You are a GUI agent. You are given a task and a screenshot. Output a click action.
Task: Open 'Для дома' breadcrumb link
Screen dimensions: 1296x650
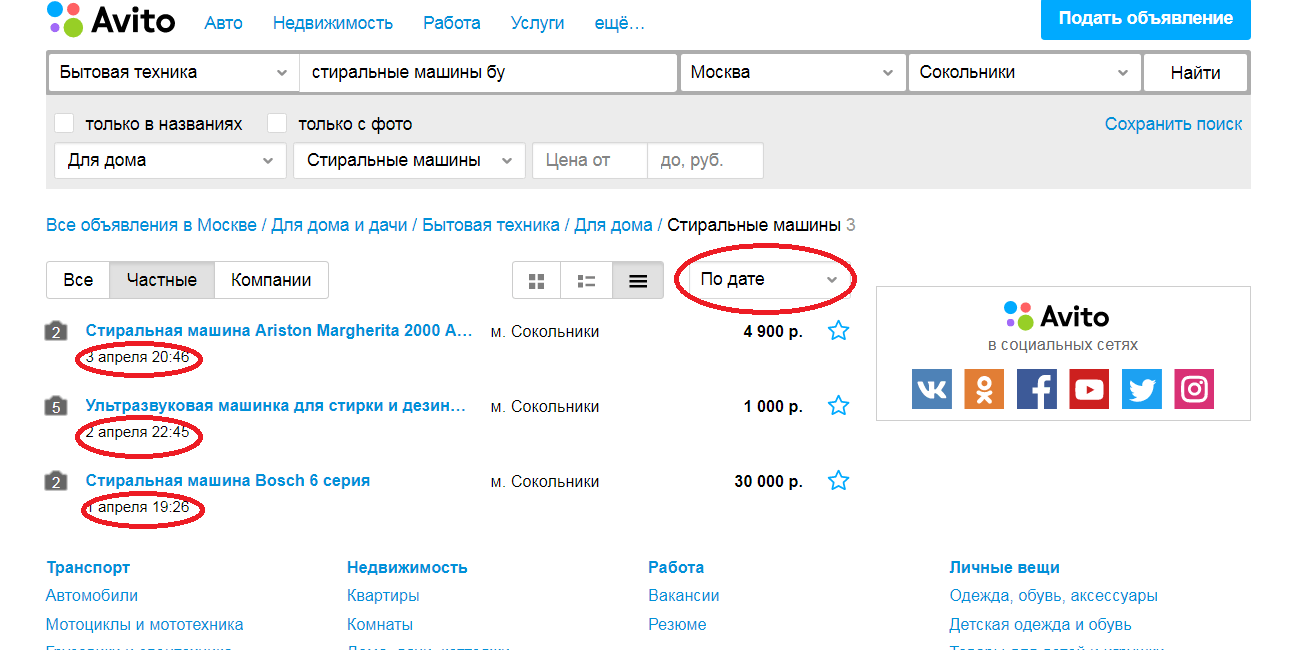pyautogui.click(x=613, y=225)
